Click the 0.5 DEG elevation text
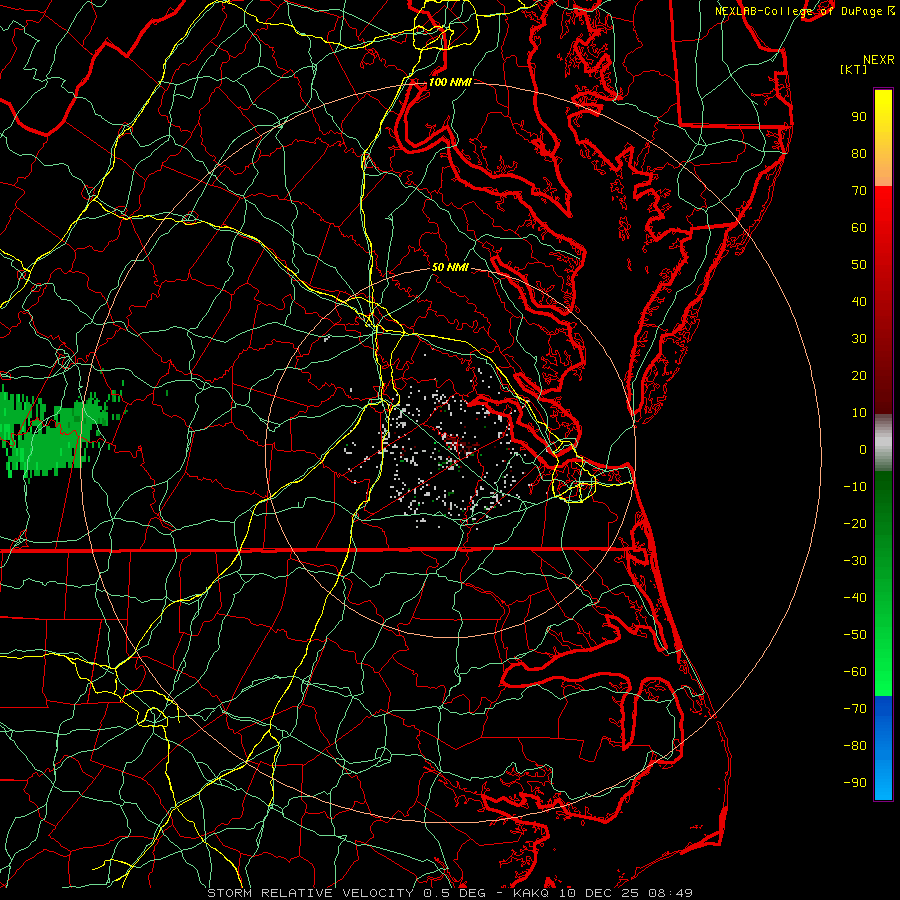This screenshot has width=900, height=900. [x=455, y=893]
